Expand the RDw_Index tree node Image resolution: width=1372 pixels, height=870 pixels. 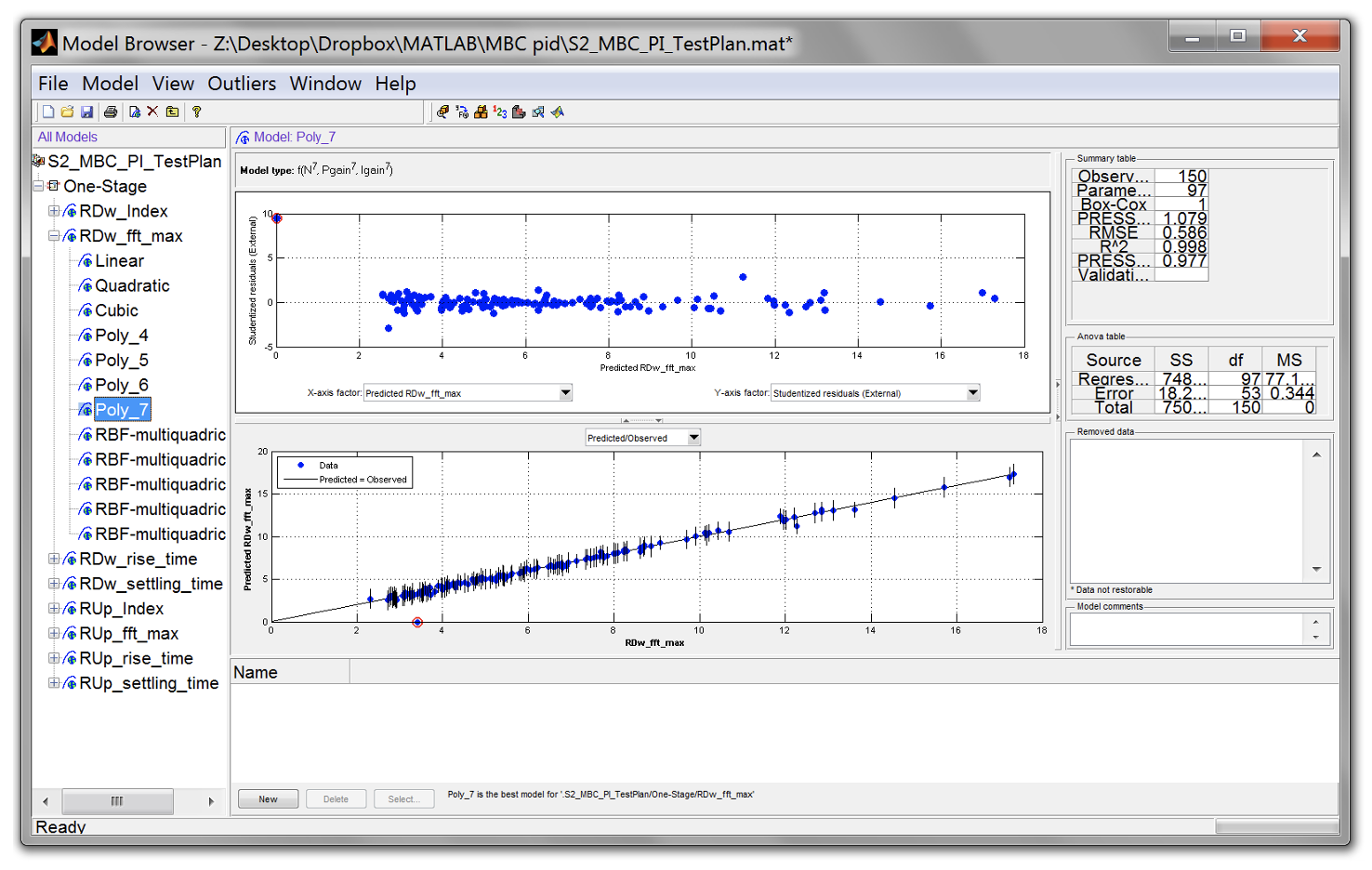pyautogui.click(x=54, y=211)
